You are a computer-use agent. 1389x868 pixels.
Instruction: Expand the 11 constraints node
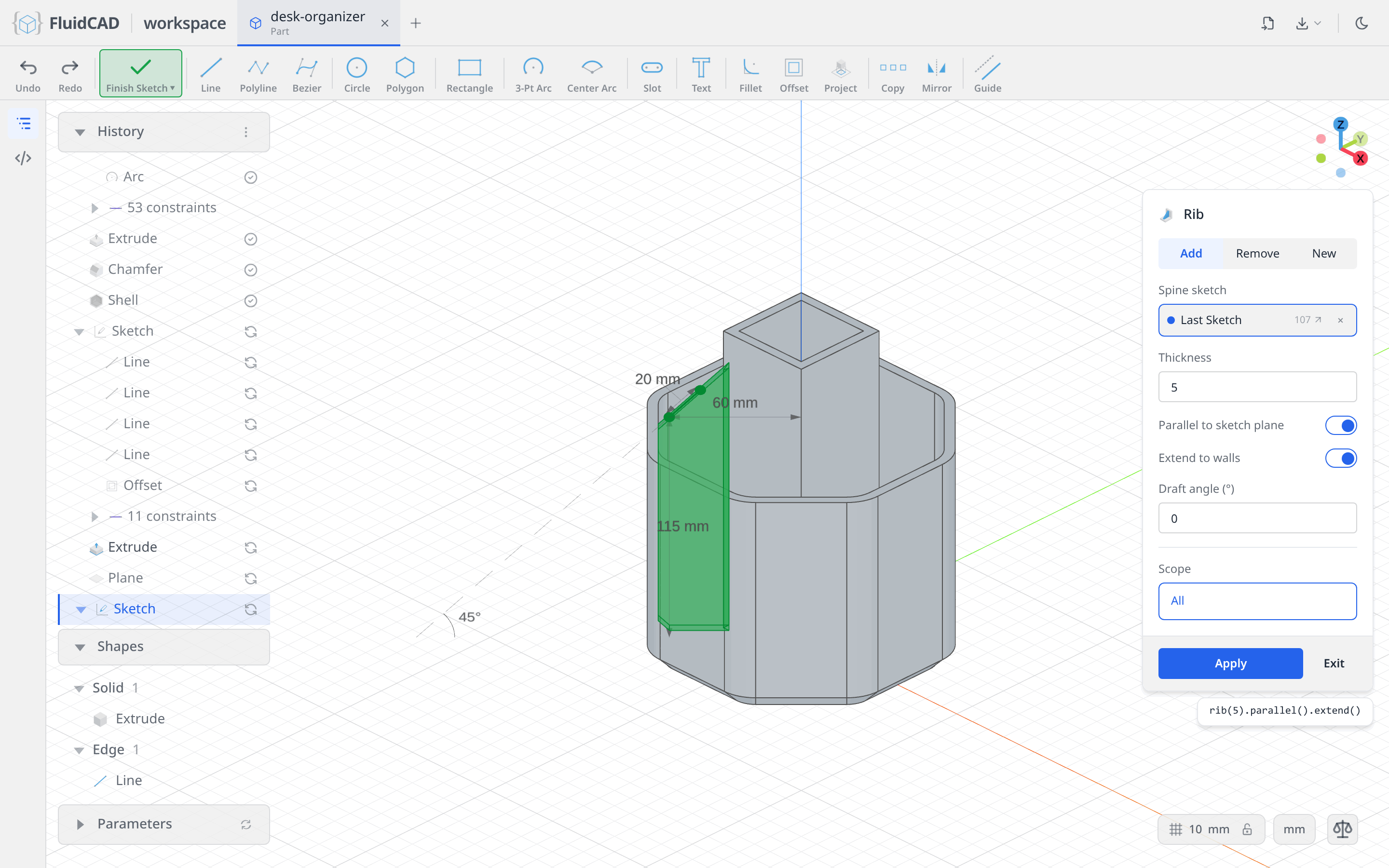95,516
